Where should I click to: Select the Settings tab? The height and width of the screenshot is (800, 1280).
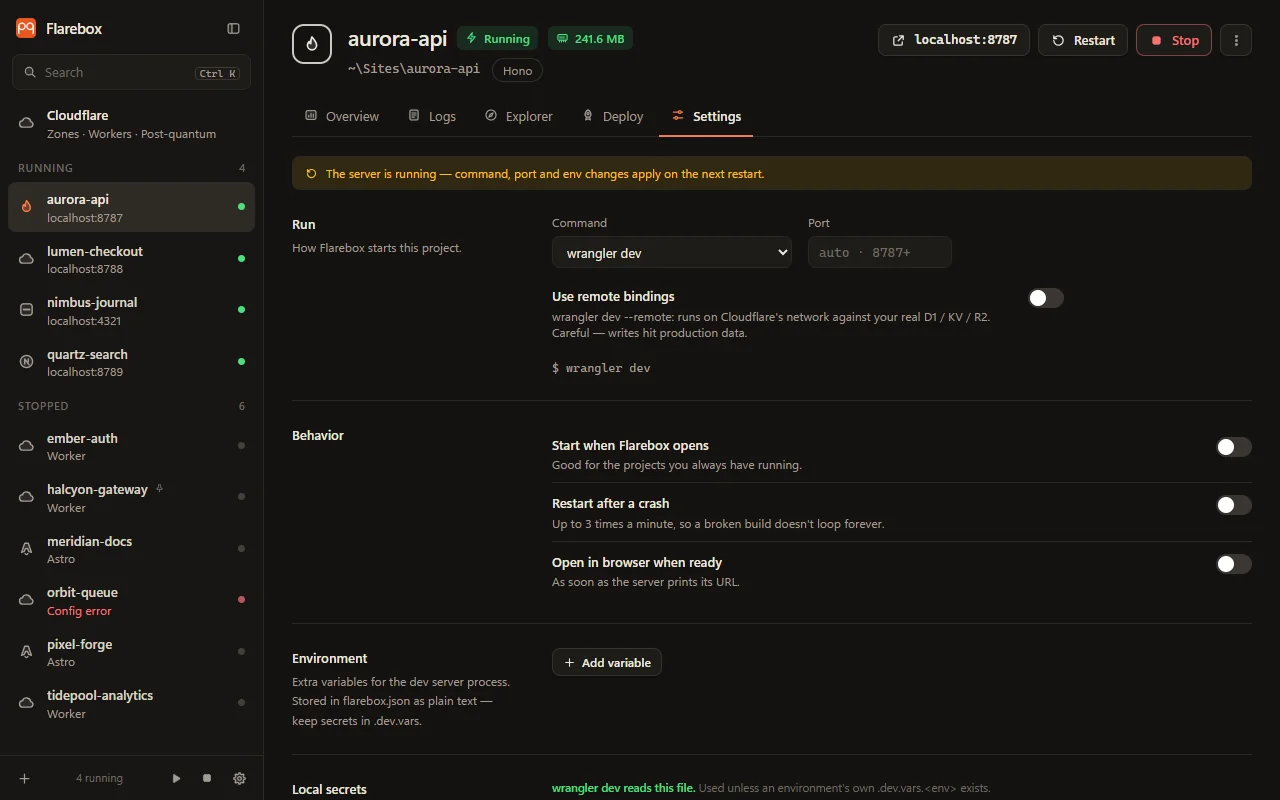click(x=707, y=117)
